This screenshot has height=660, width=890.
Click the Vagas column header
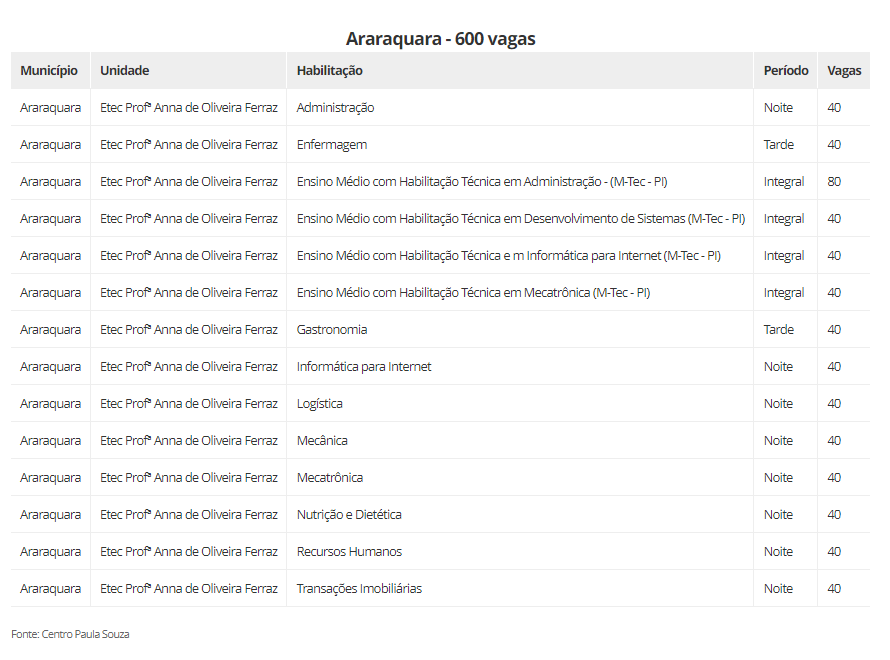tap(844, 71)
